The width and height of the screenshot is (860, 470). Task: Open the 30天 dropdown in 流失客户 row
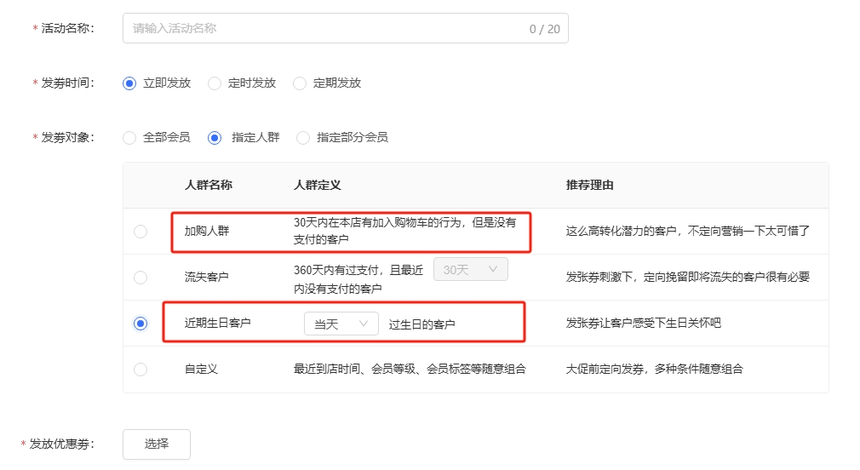point(471,269)
